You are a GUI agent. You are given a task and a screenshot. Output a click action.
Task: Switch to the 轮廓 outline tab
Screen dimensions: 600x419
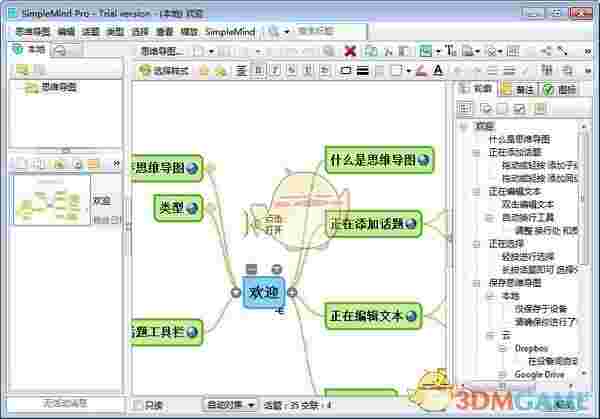click(476, 89)
